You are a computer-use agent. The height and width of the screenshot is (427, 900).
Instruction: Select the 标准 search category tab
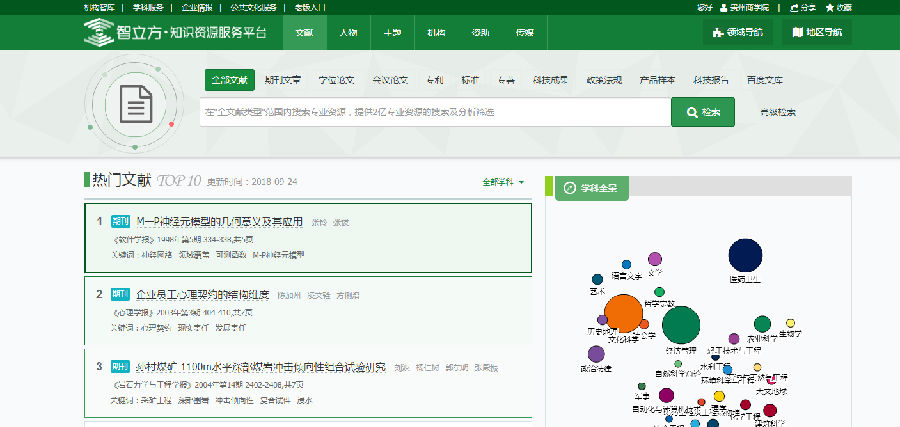(470, 80)
